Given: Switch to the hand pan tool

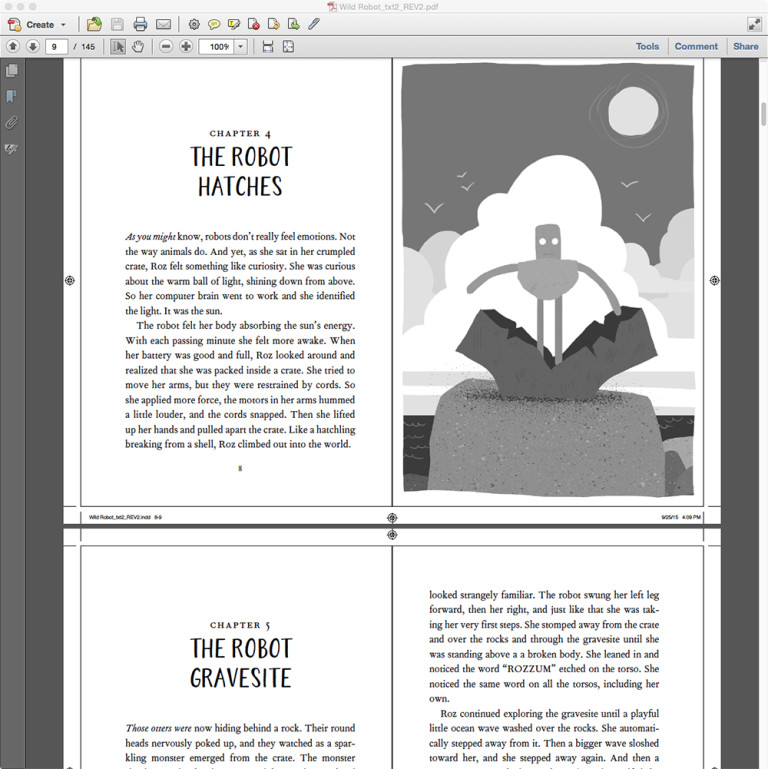Looking at the screenshot, I should pyautogui.click(x=138, y=47).
